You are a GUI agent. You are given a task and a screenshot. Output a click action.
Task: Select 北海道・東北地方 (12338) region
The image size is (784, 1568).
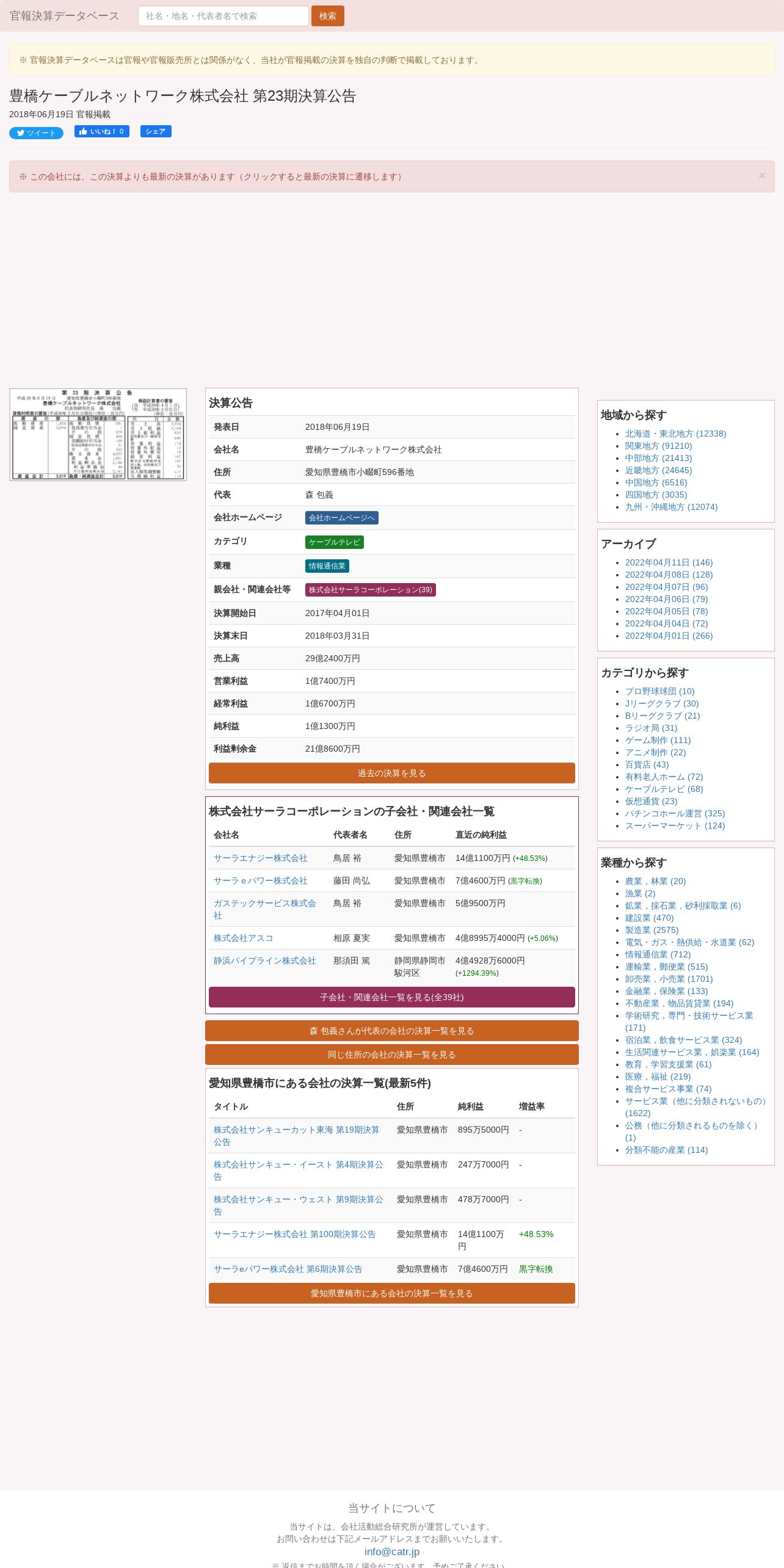coord(675,434)
